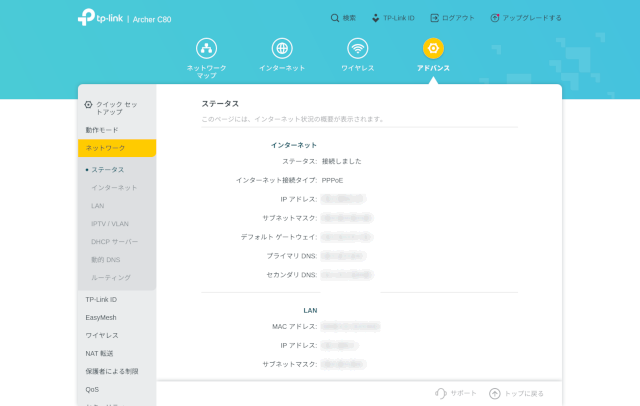Open the ワイヤレス Wi-Fi icon

tap(358, 48)
